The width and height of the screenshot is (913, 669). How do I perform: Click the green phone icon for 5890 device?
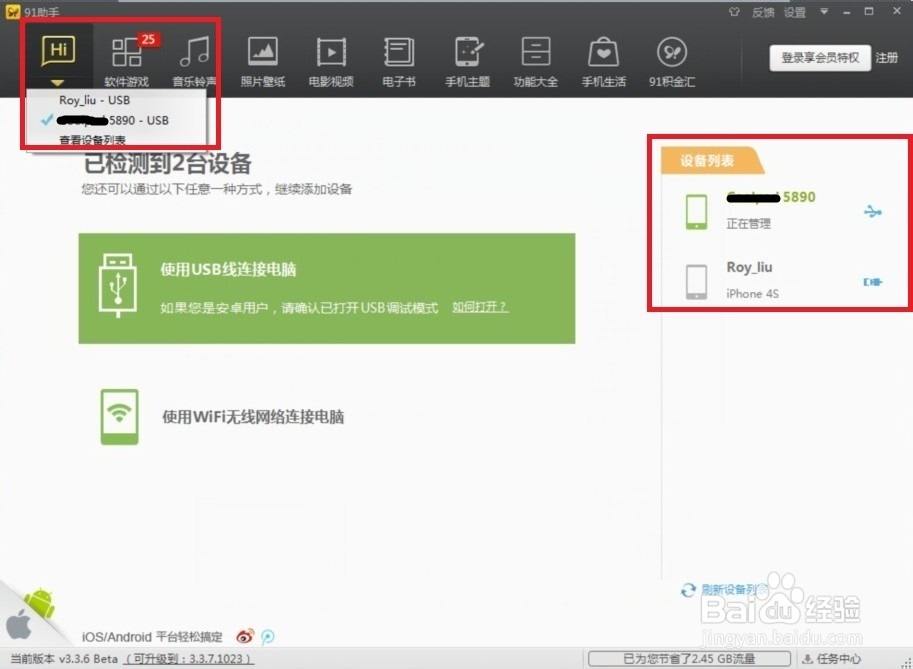pyautogui.click(x=696, y=211)
